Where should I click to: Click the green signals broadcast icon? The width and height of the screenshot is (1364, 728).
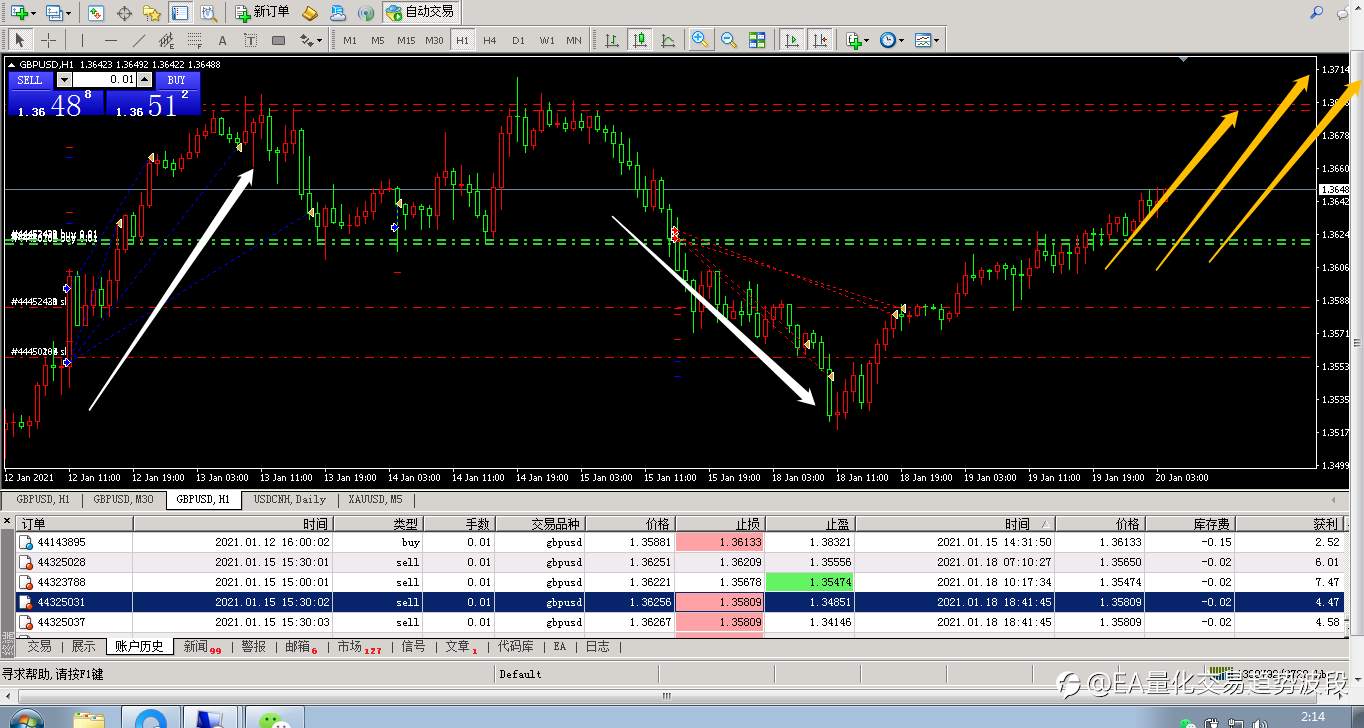(366, 13)
